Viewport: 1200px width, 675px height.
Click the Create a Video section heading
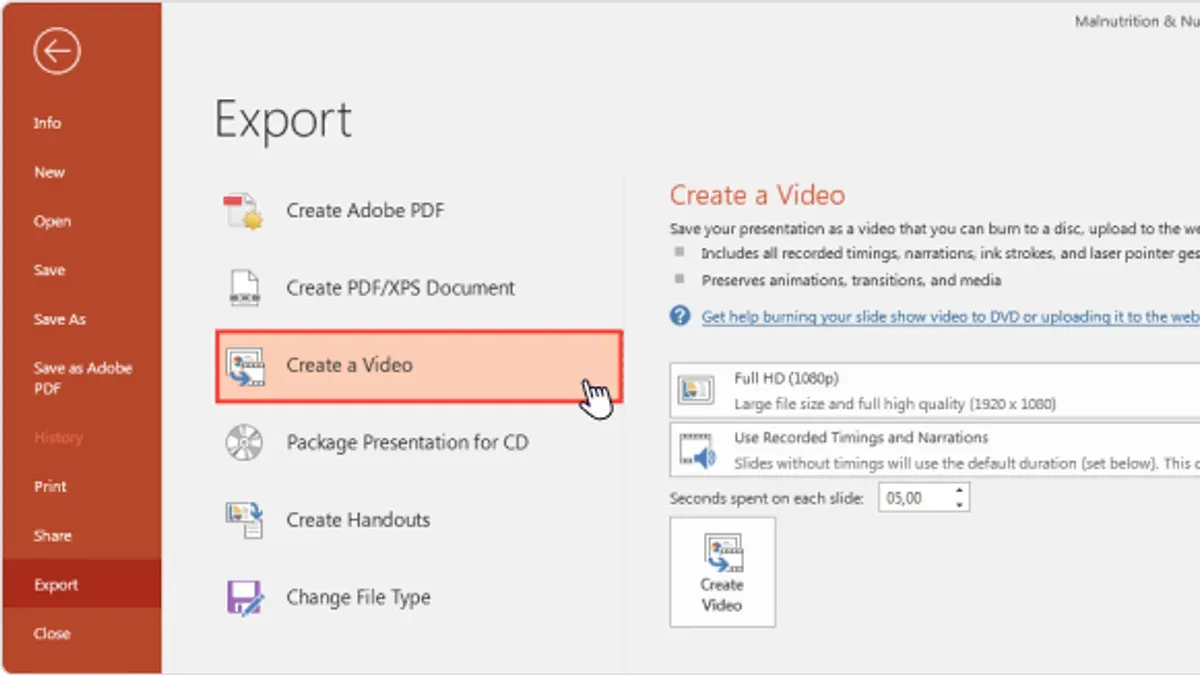pyautogui.click(x=757, y=195)
